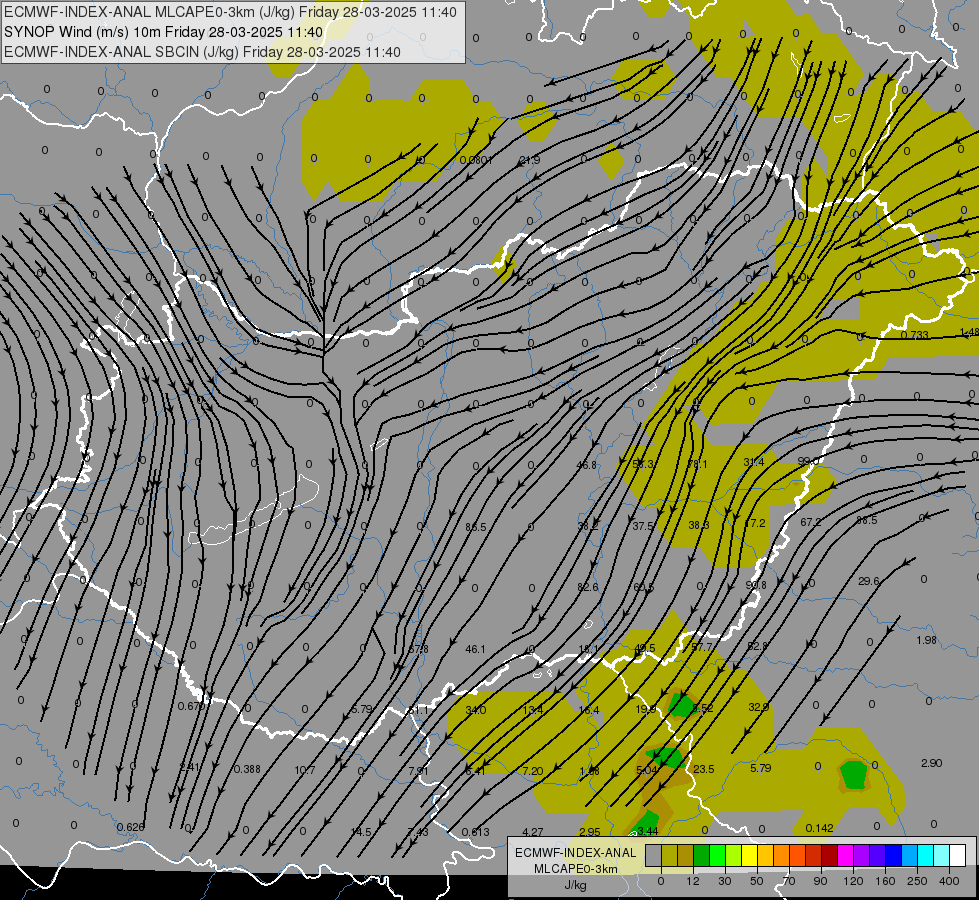
Task: Click the J/kg unit label in legend
Action: pyautogui.click(x=576, y=885)
